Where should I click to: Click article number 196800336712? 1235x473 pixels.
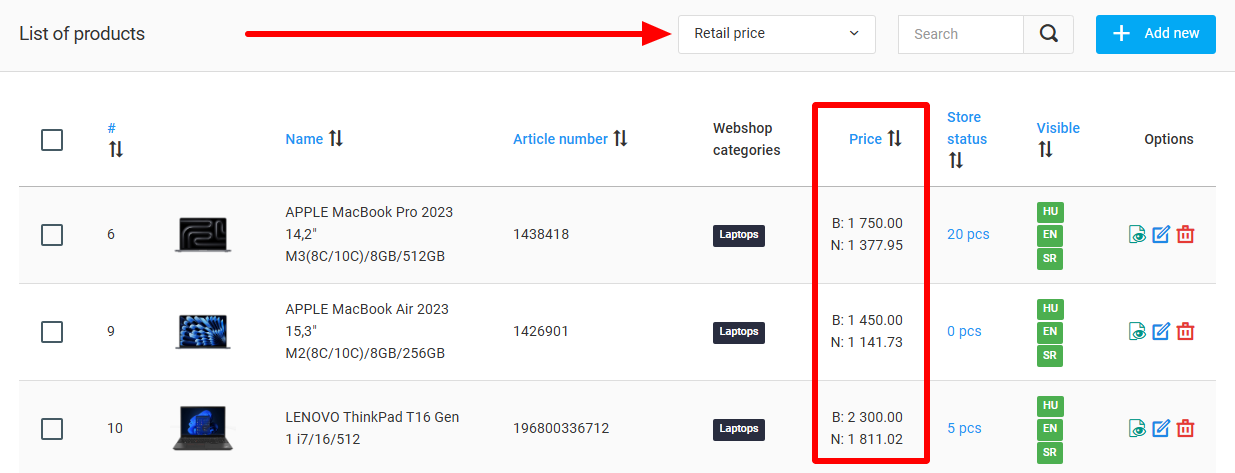[561, 428]
